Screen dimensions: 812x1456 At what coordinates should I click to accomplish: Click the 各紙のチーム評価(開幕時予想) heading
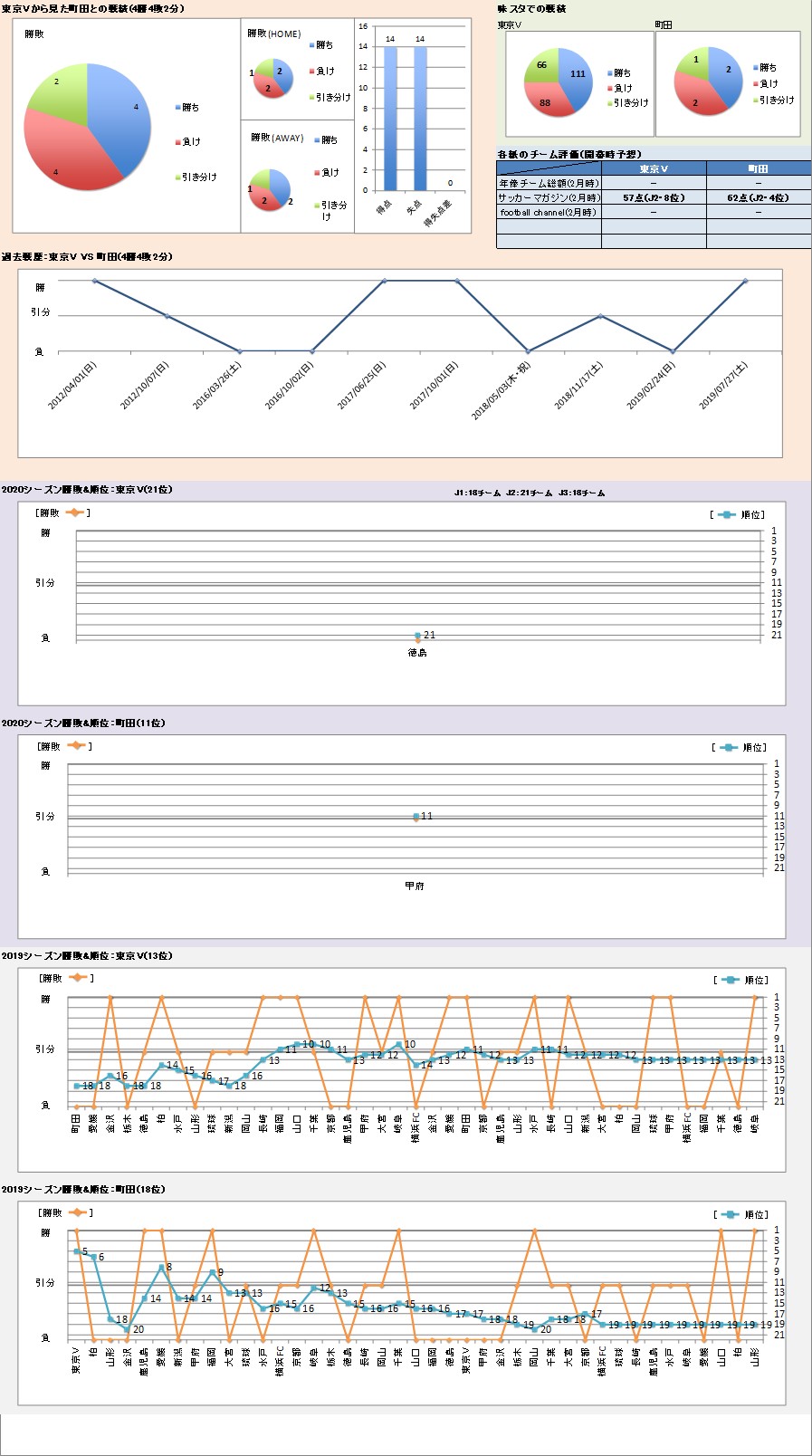pos(569,154)
